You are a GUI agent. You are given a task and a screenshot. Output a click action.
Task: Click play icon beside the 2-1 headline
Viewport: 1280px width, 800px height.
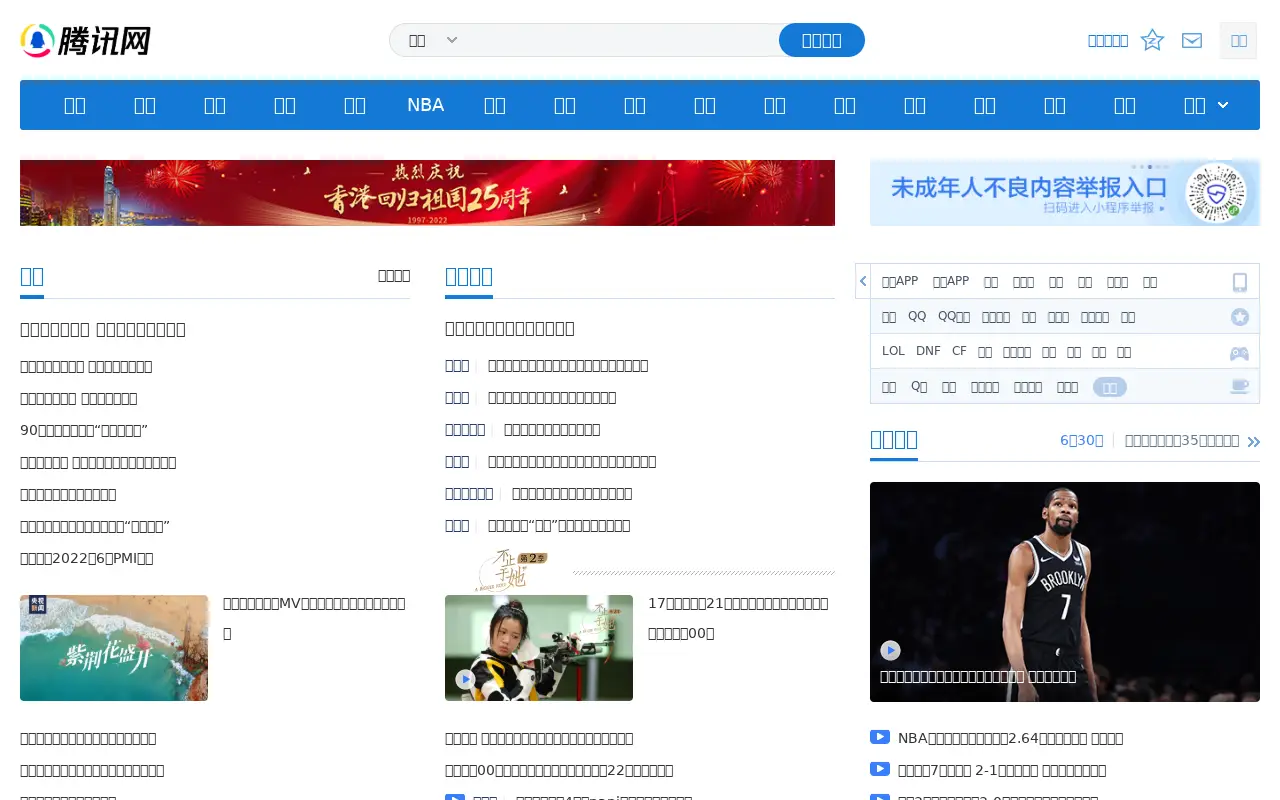[x=880, y=769]
